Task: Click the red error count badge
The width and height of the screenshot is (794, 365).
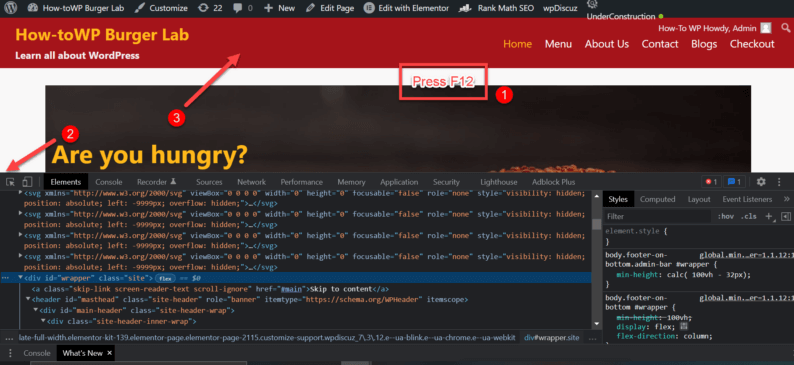Action: tap(712, 182)
